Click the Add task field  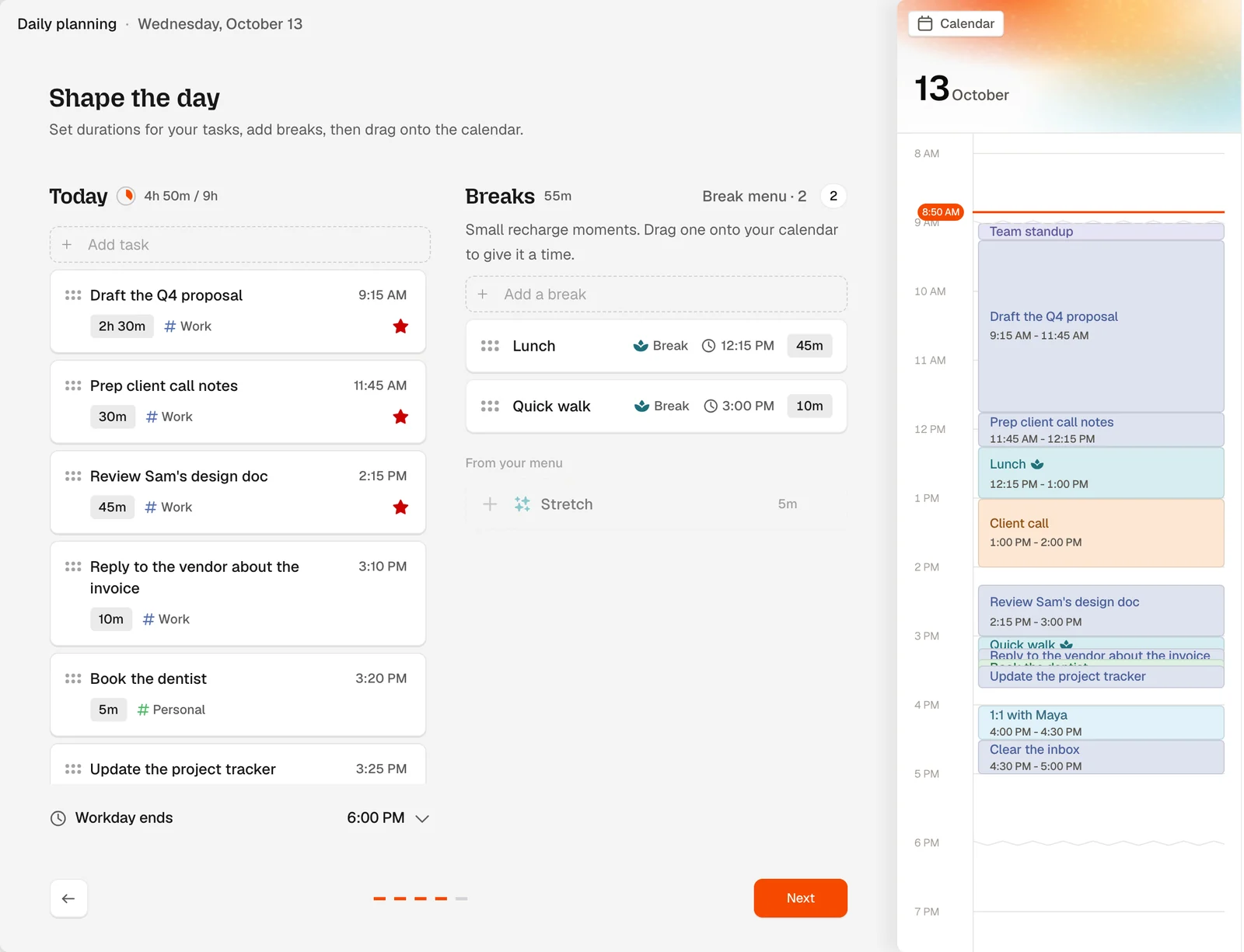(240, 245)
